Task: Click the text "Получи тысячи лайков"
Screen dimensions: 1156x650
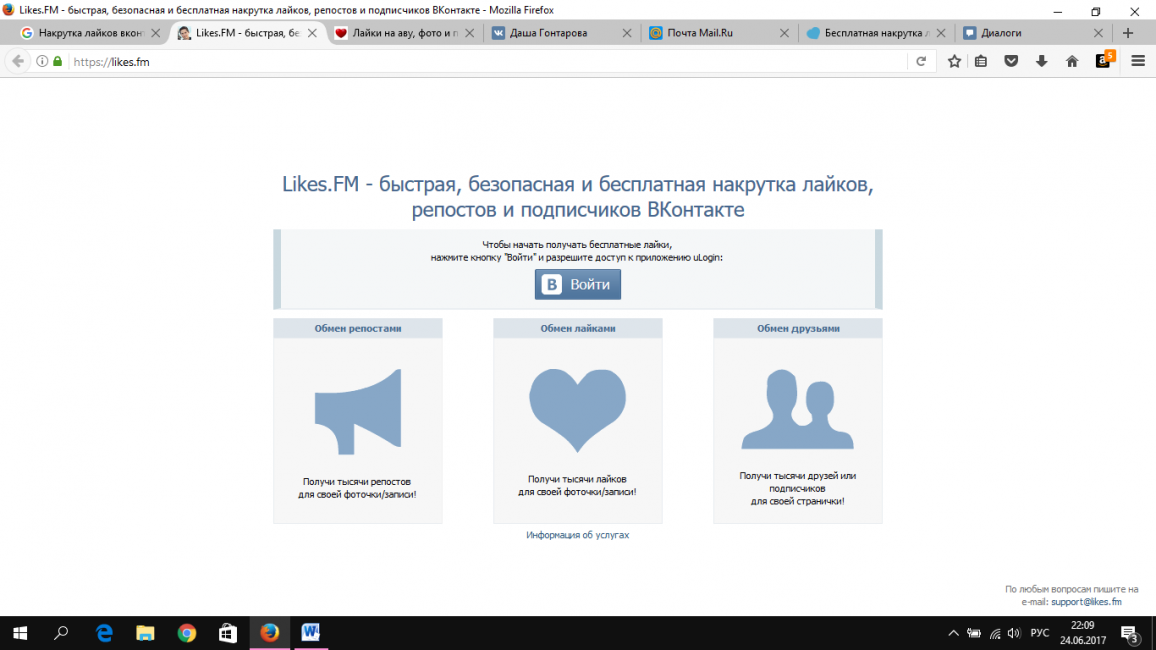Action: (x=577, y=479)
